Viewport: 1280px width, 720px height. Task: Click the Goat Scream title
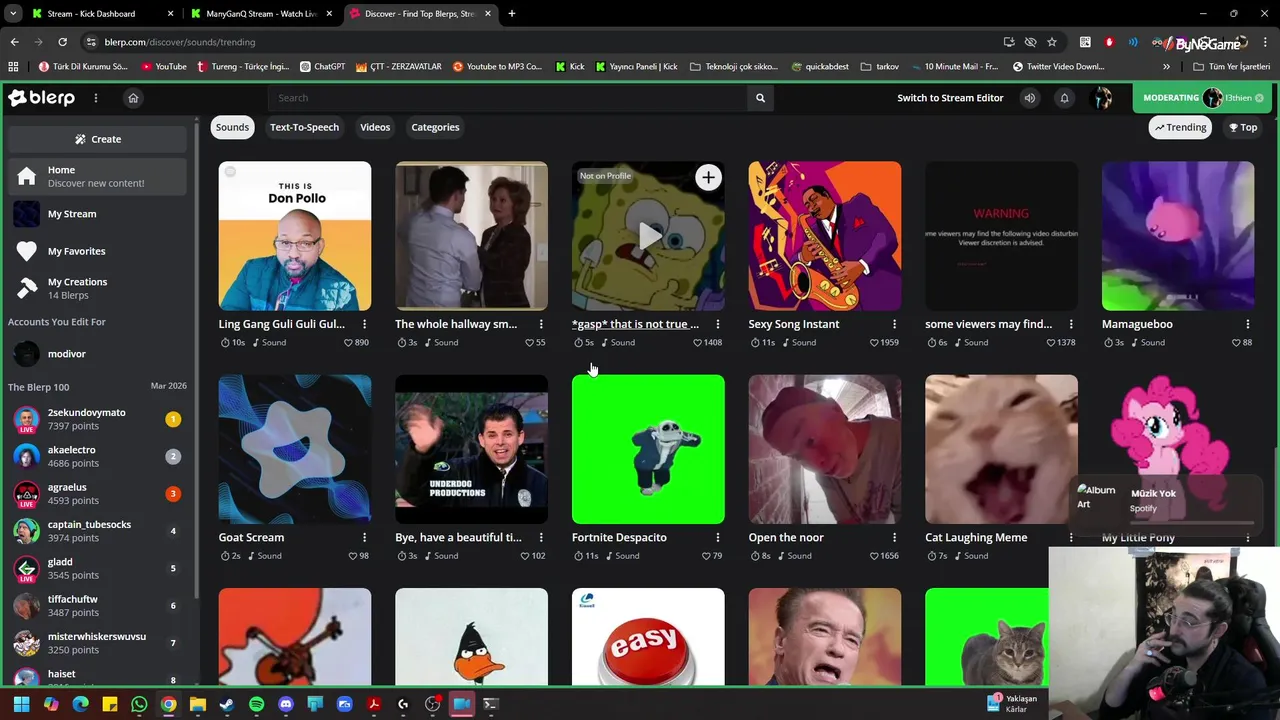pos(251,538)
